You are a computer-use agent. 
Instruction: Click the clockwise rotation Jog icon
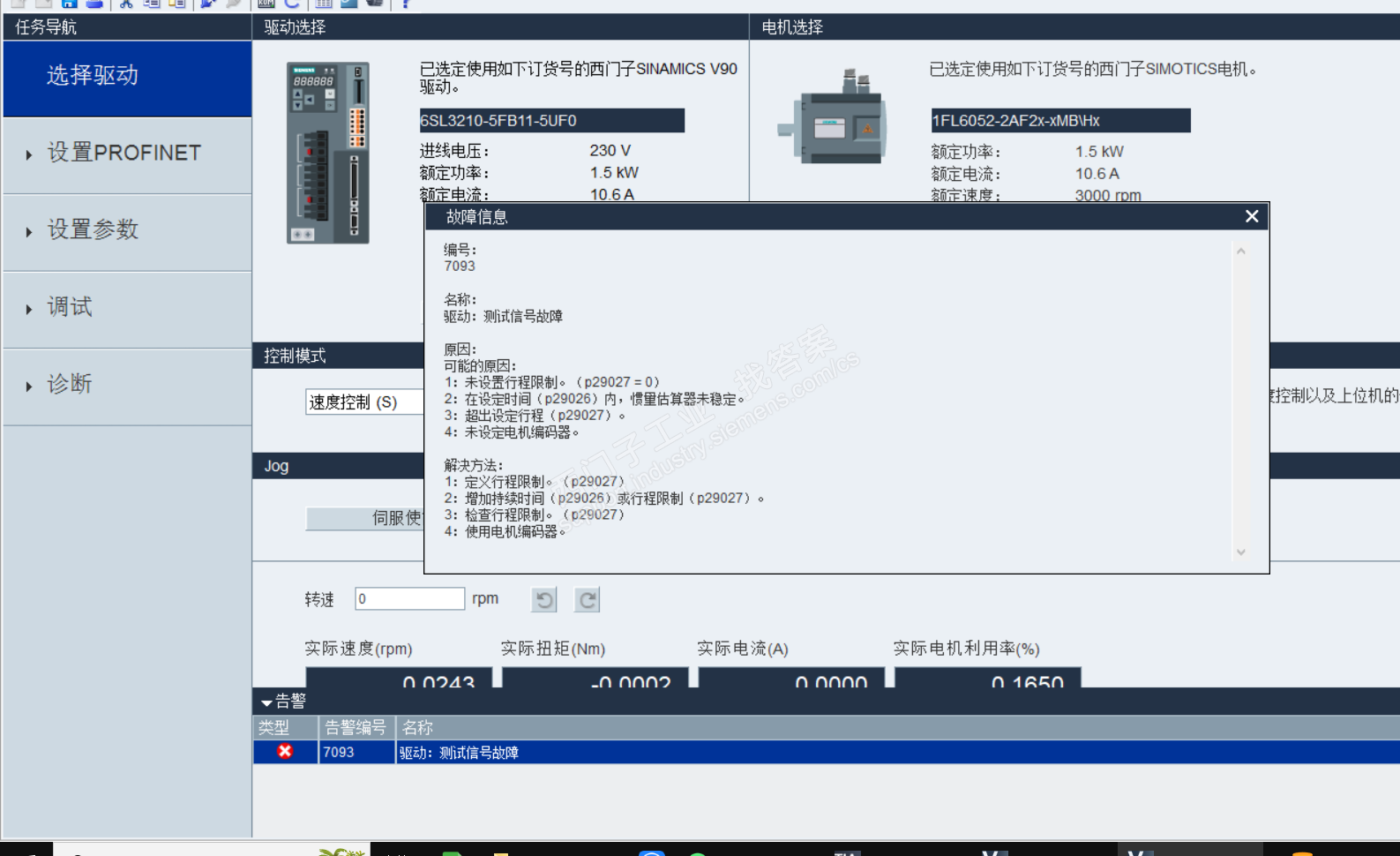[x=588, y=600]
